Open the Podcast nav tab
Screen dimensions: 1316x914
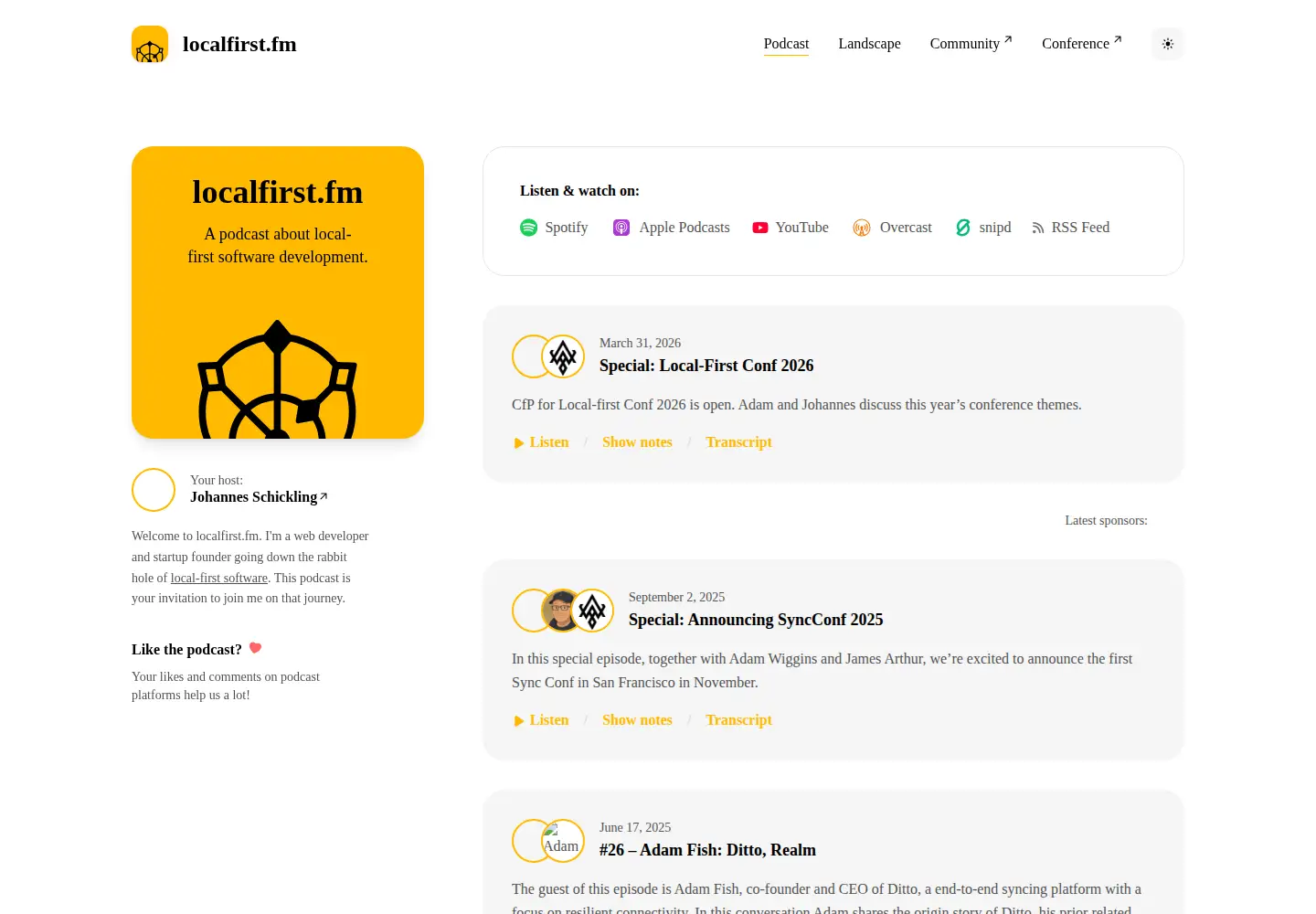tap(786, 44)
